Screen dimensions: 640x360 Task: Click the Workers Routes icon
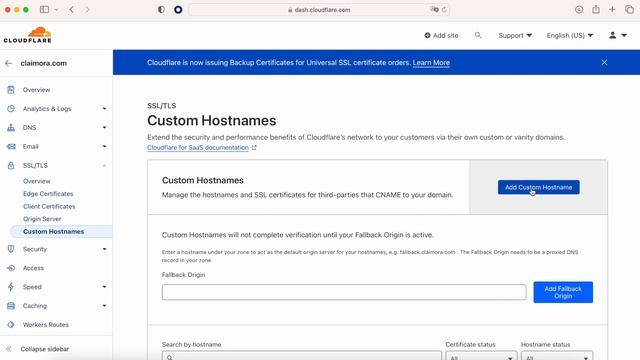pyautogui.click(x=11, y=325)
